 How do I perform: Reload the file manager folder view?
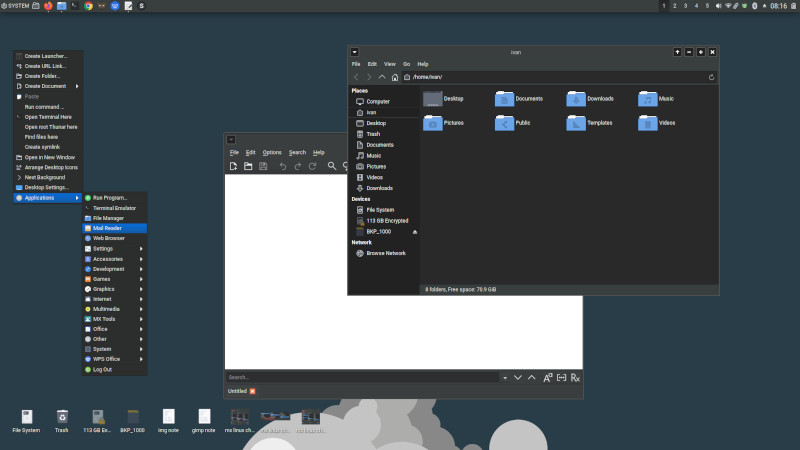pyautogui.click(x=711, y=77)
